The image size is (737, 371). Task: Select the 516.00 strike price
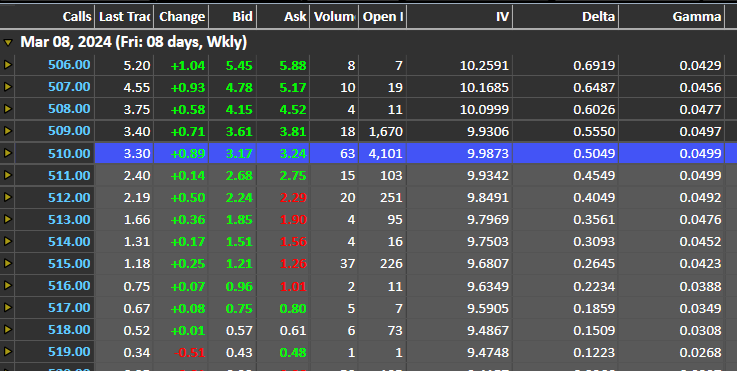click(69, 286)
